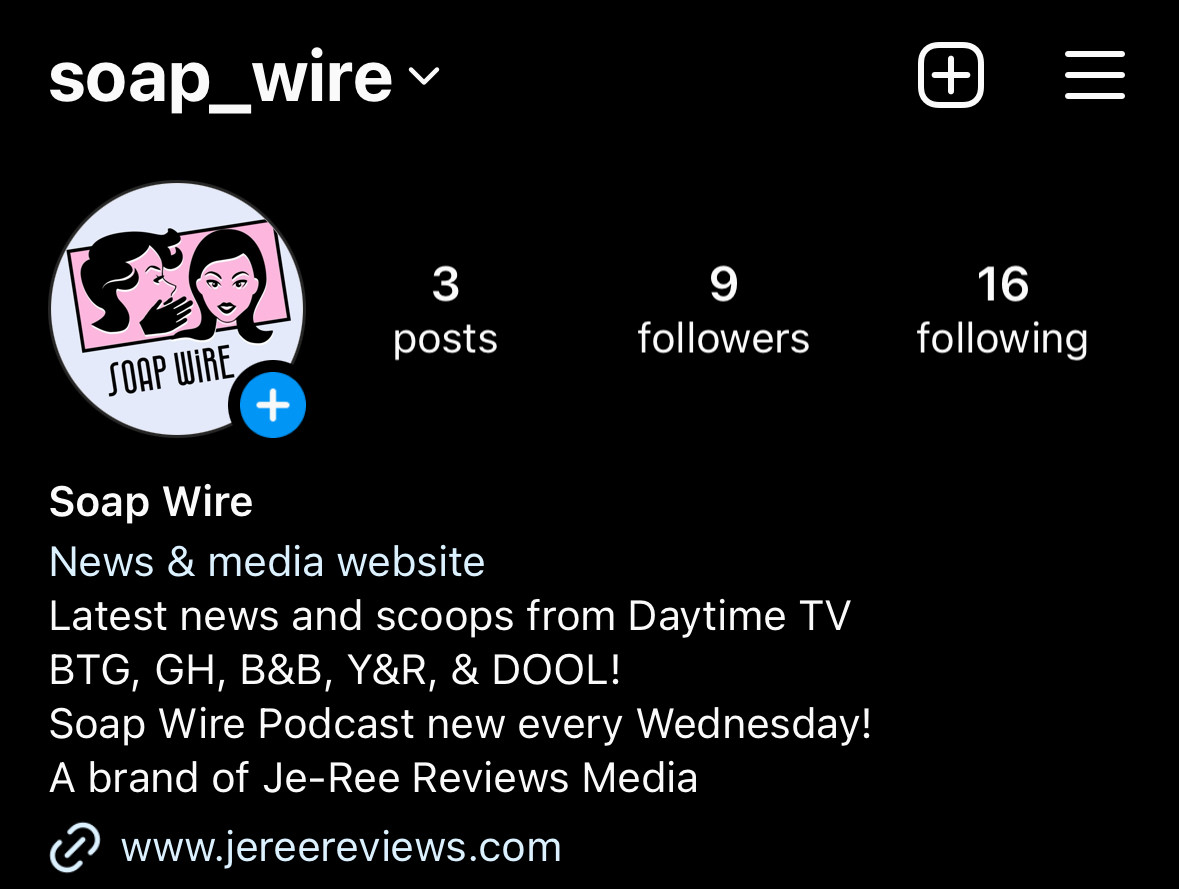Select the "BTG, GH, B&B, Y&R" bio line
Screen dimensions: 1179x889
pos(335,669)
